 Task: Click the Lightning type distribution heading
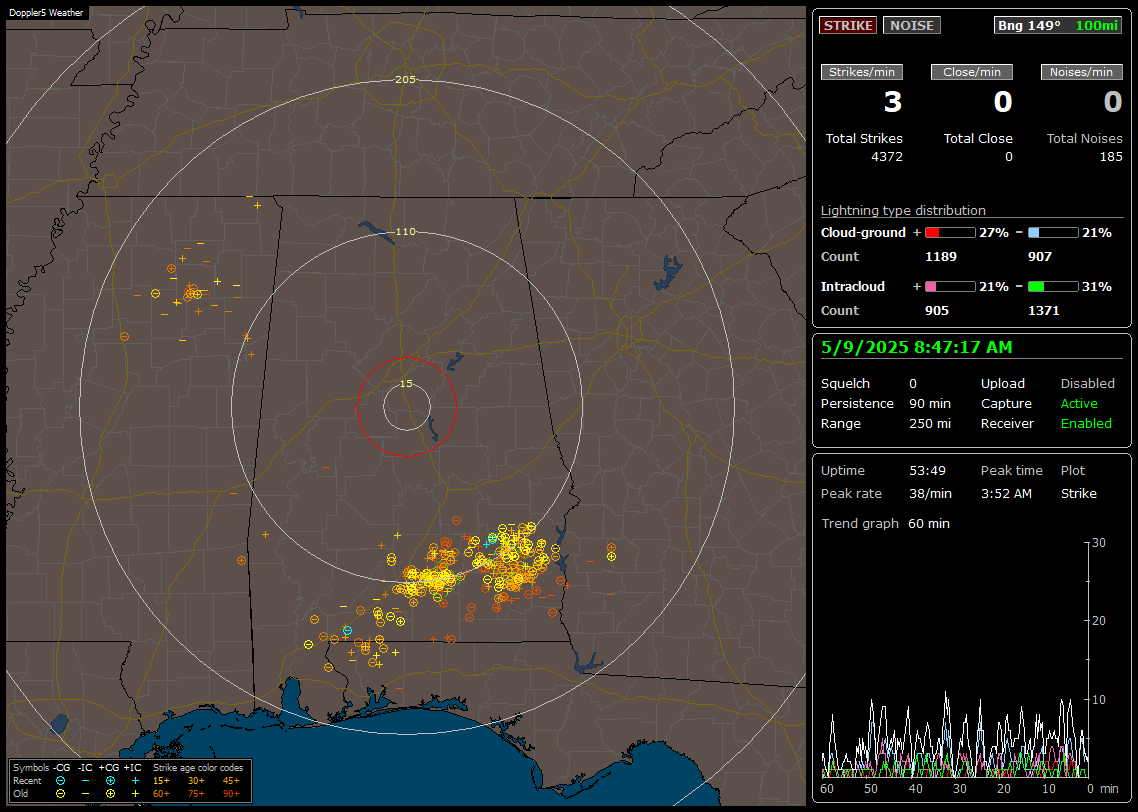[903, 210]
